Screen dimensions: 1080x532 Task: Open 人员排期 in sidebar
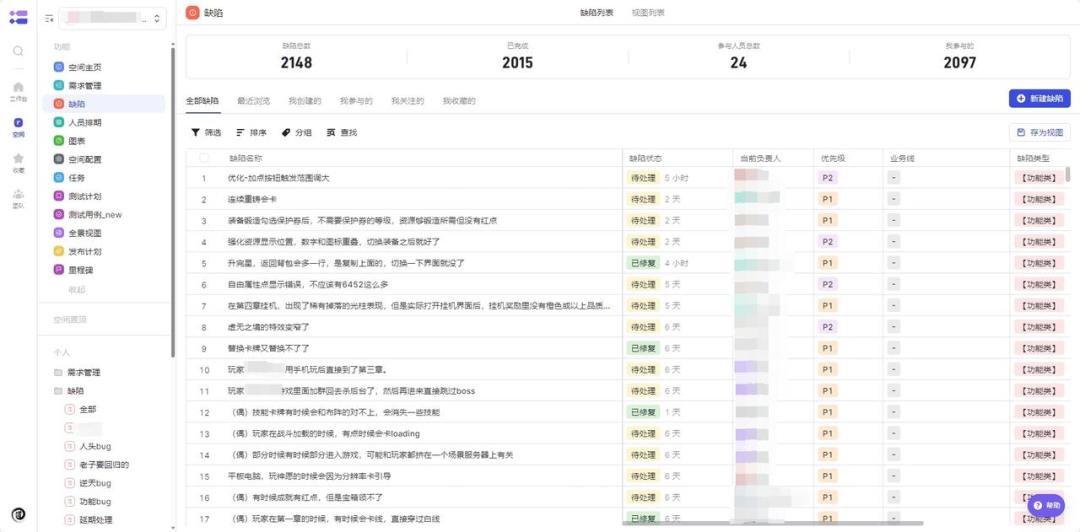[x=84, y=122]
